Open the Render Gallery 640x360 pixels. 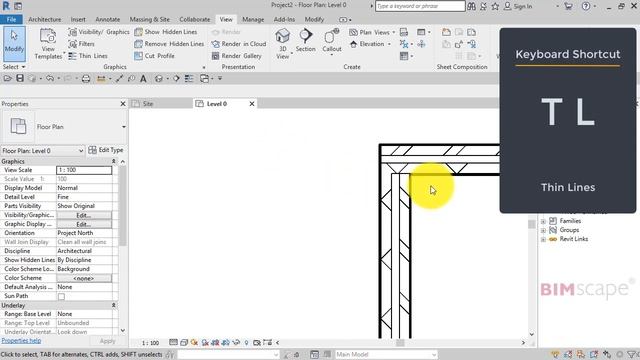pos(236,56)
